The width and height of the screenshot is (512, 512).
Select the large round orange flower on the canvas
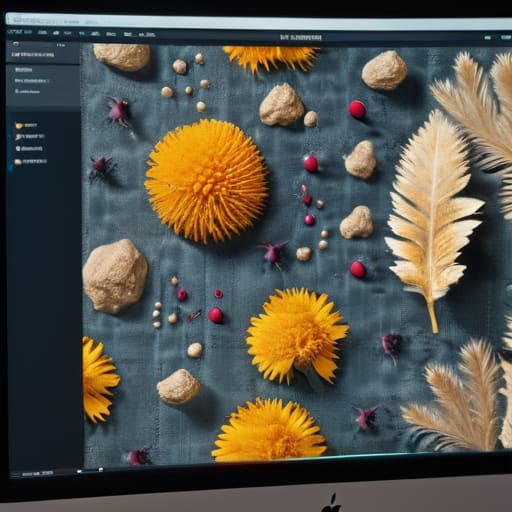coord(207,181)
